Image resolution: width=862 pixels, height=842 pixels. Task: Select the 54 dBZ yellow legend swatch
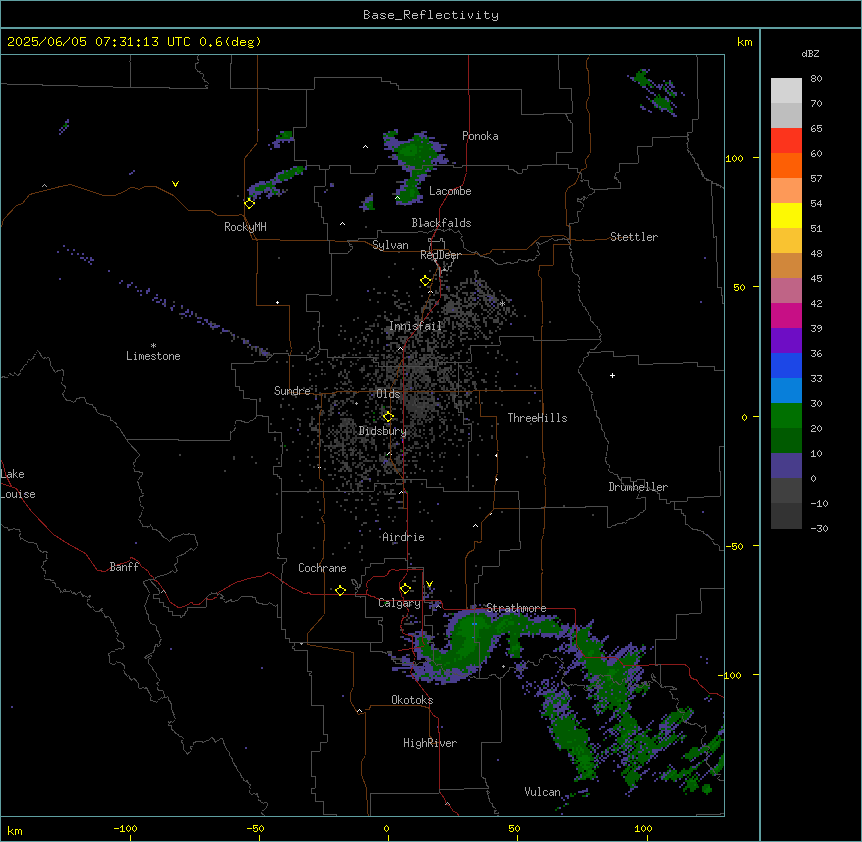tap(786, 215)
